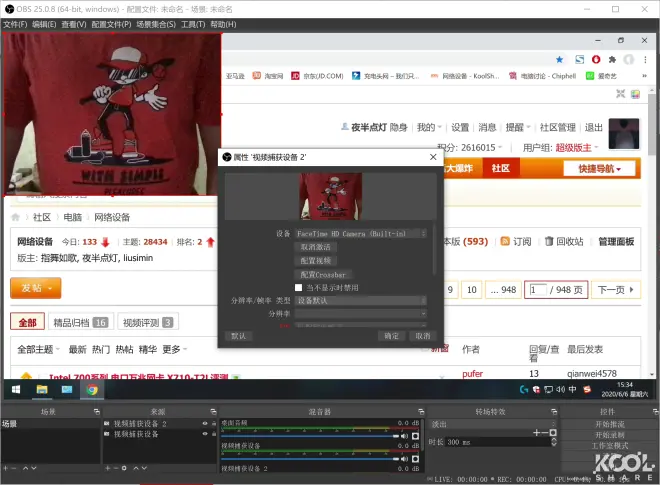Open the 配置文件(P) menu

coord(111,24)
